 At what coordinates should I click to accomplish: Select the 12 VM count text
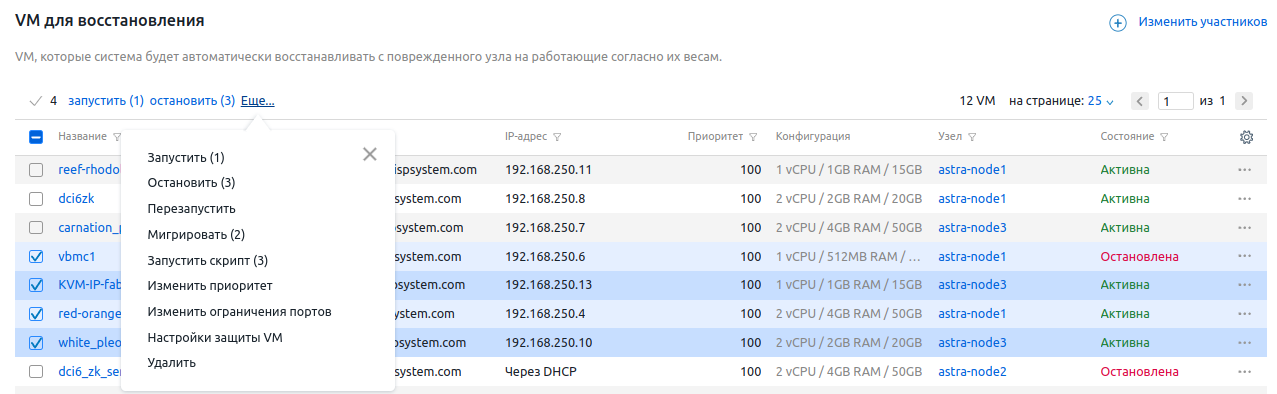click(977, 101)
